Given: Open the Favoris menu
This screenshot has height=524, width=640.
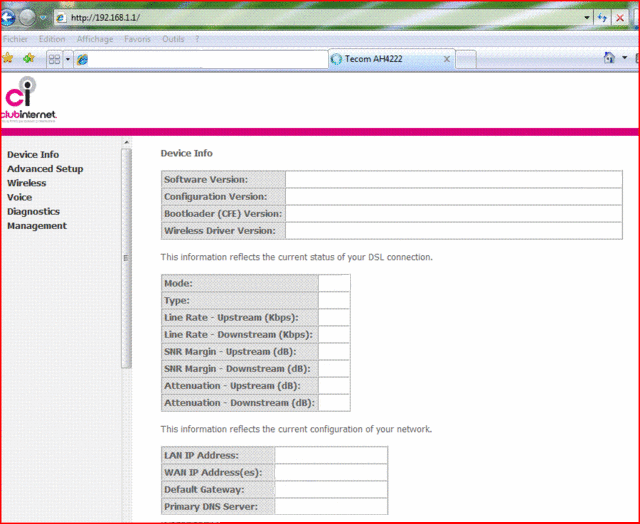Looking at the screenshot, I should point(138,39).
